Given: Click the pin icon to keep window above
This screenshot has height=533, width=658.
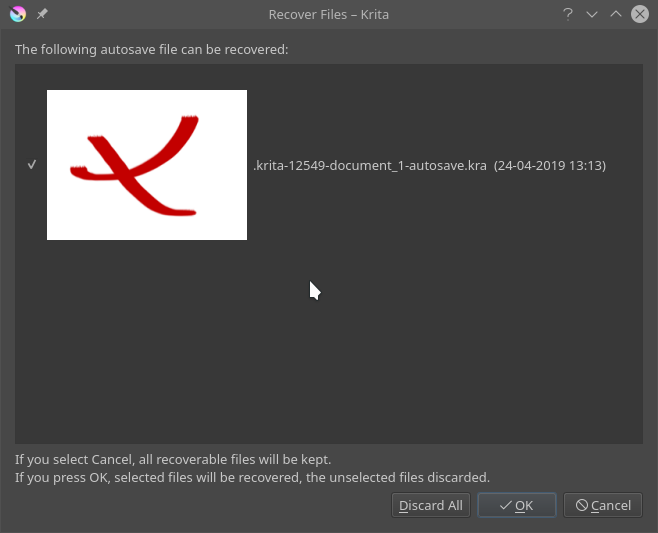Looking at the screenshot, I should click(42, 14).
